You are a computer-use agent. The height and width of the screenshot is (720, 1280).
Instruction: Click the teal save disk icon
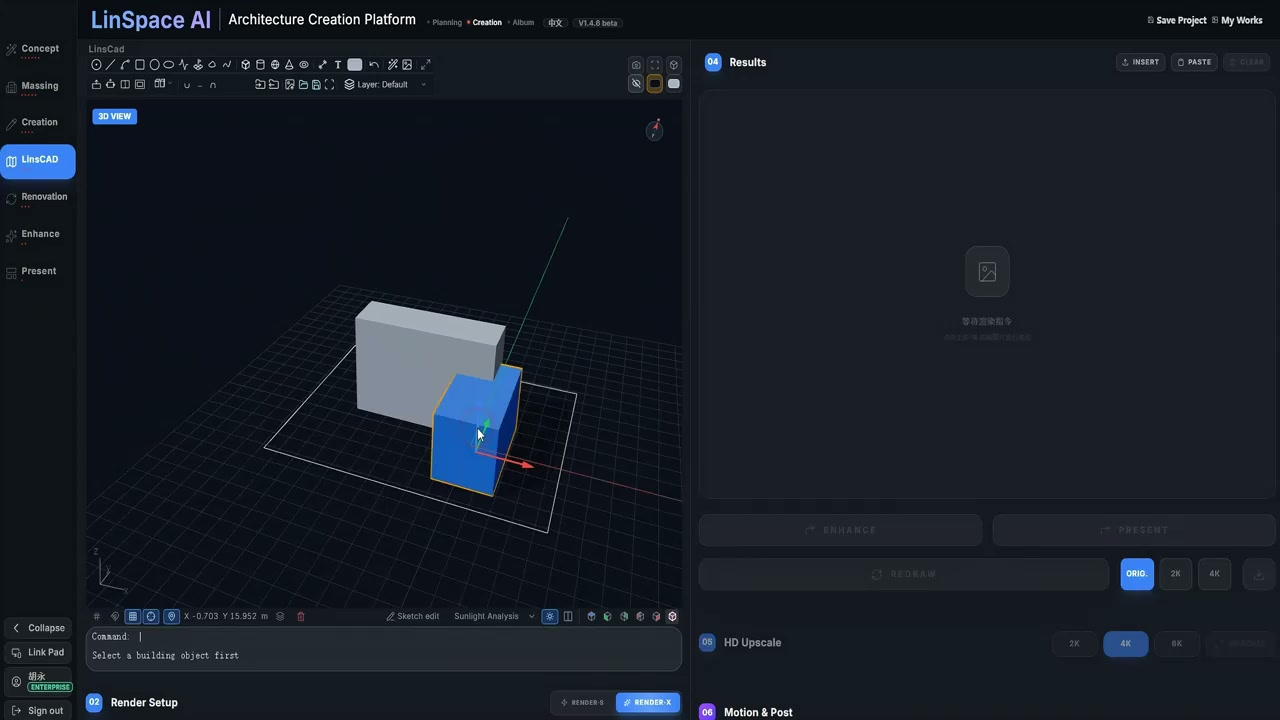point(316,85)
